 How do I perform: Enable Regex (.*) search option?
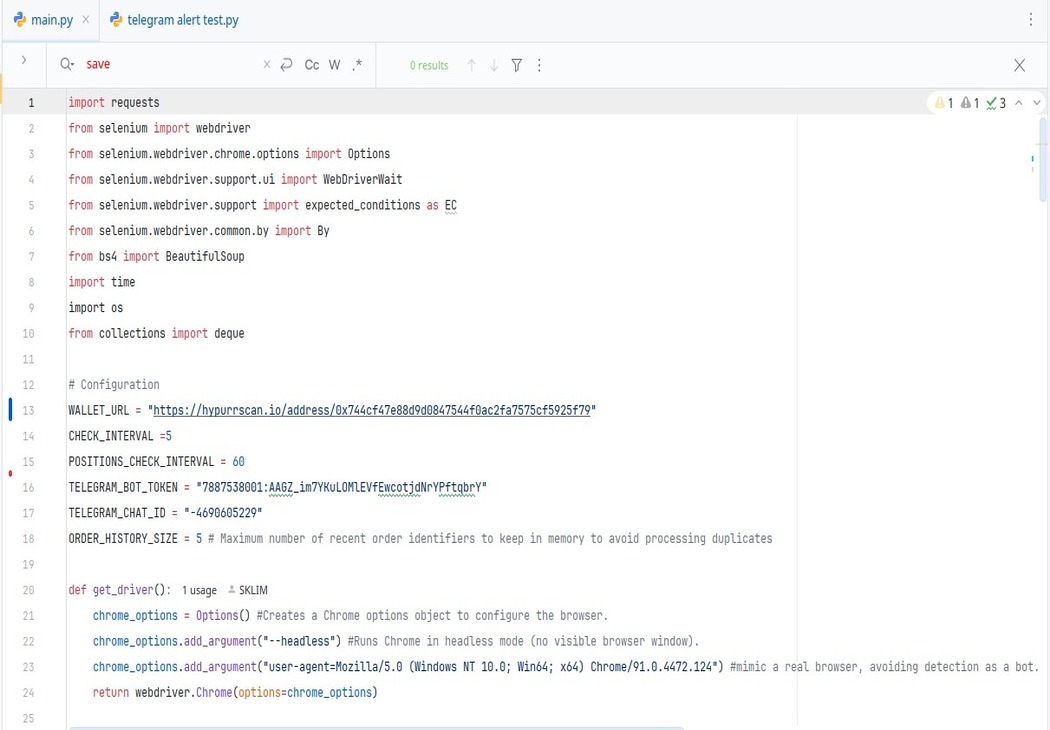(x=357, y=65)
